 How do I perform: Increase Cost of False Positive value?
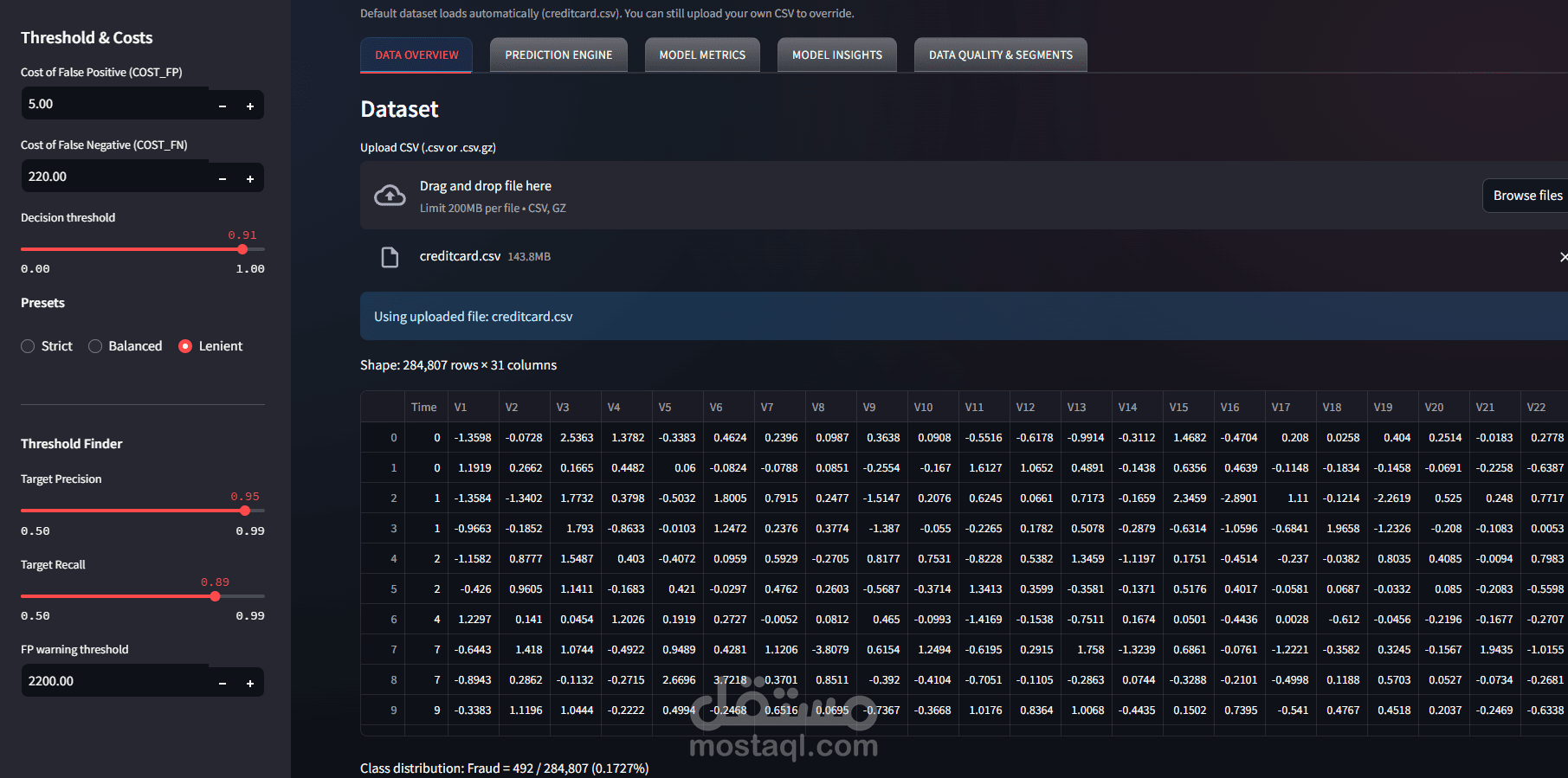tap(250, 106)
